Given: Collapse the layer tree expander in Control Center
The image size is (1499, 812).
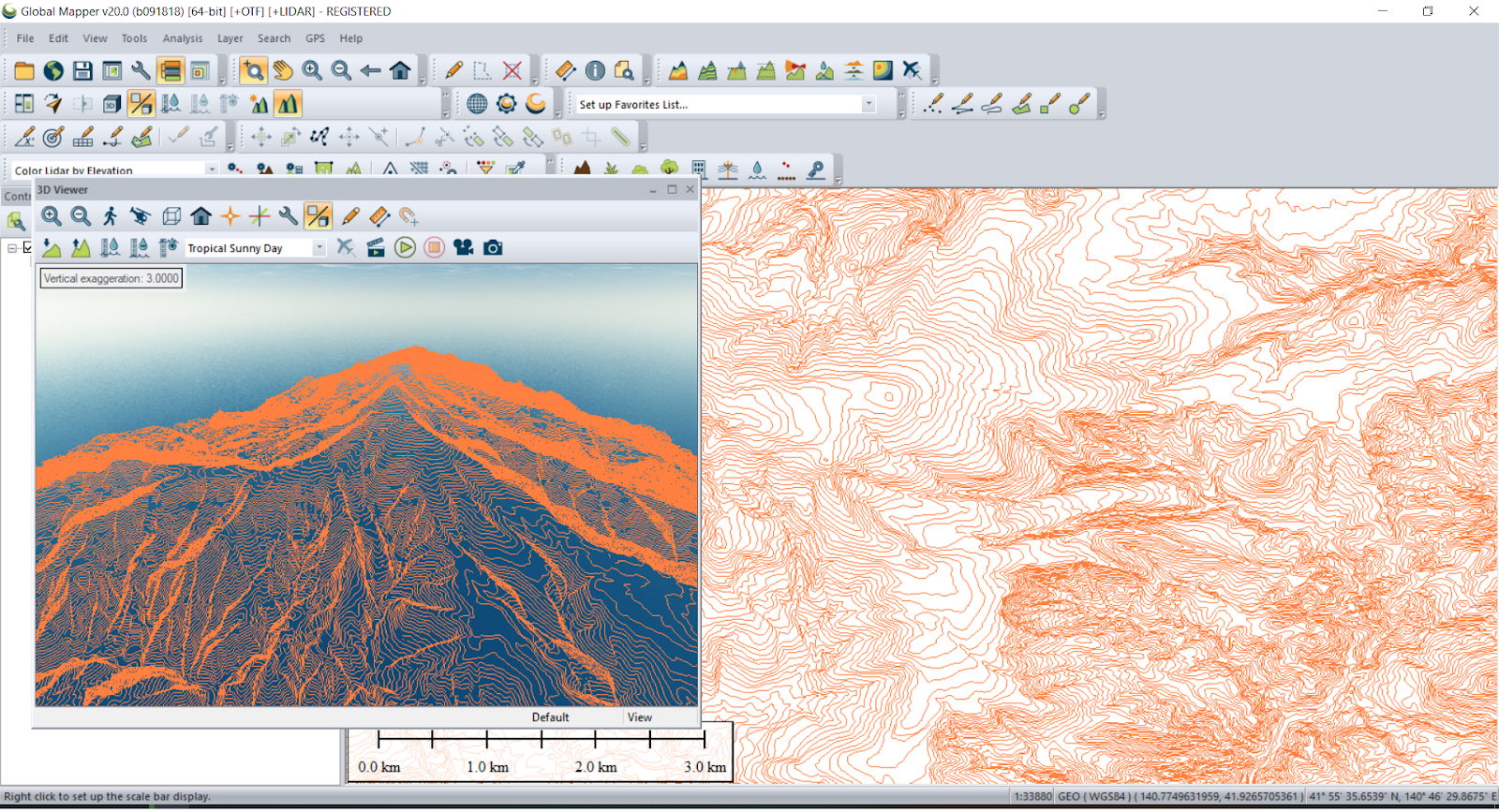Looking at the screenshot, I should tap(12, 248).
